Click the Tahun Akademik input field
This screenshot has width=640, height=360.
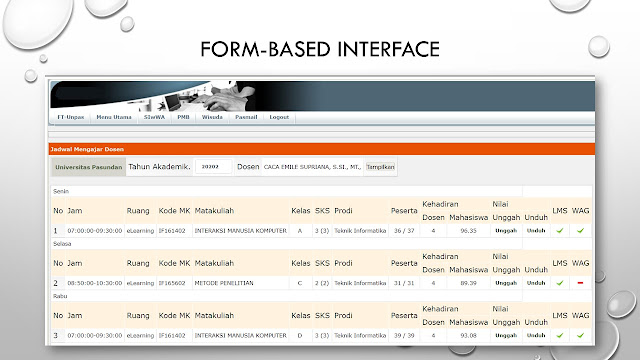click(213, 167)
